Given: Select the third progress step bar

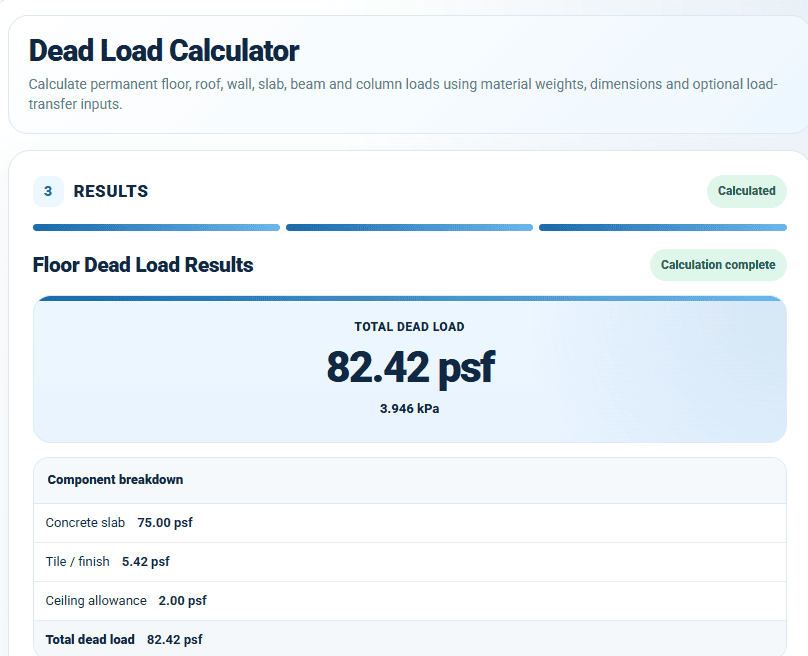Looking at the screenshot, I should (x=663, y=227).
